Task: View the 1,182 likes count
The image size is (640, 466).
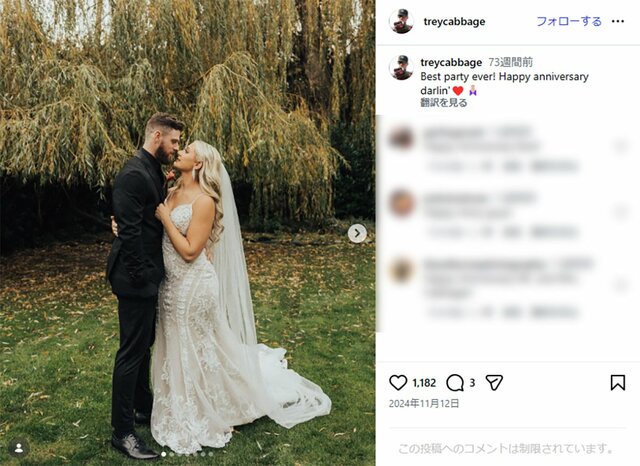Action: pyautogui.click(x=424, y=383)
